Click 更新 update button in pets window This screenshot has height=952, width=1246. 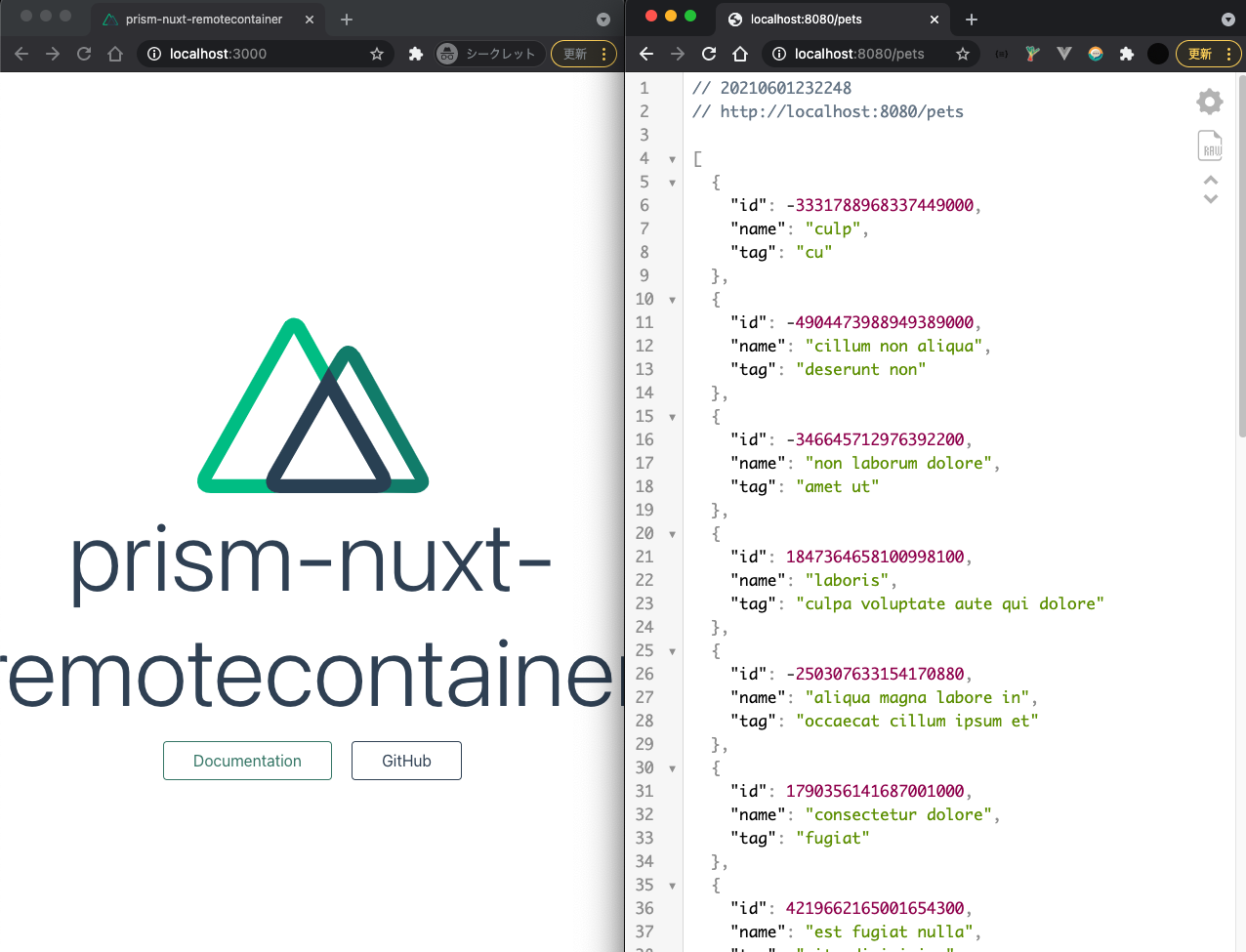pyautogui.click(x=1209, y=54)
